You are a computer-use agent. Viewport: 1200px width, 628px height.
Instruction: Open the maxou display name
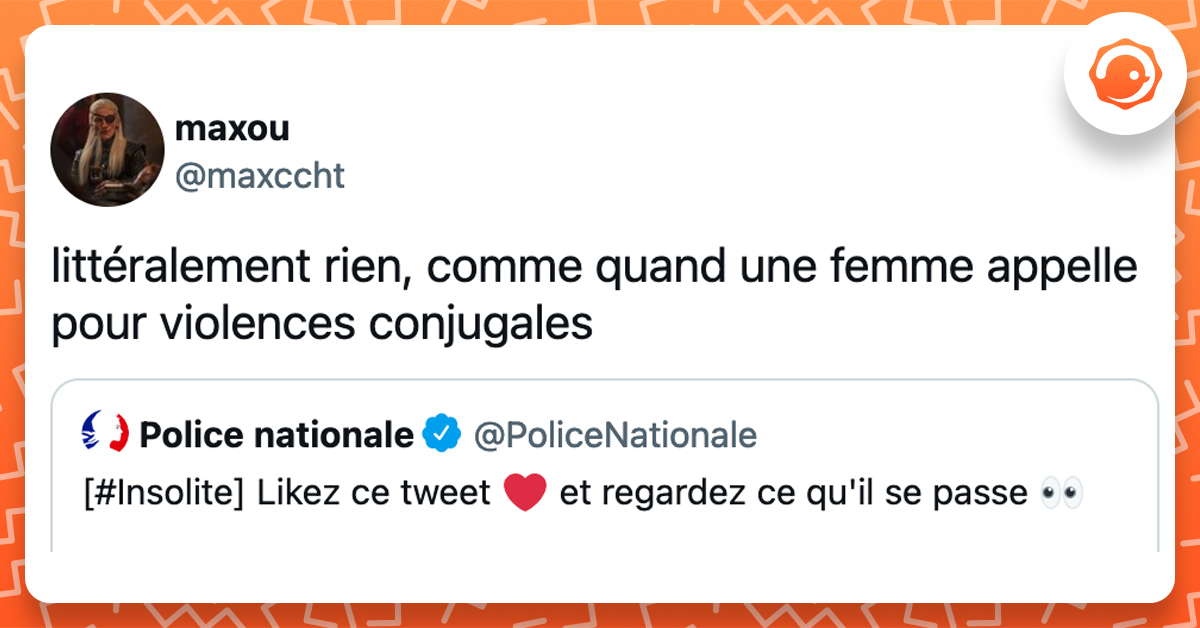[x=232, y=128]
